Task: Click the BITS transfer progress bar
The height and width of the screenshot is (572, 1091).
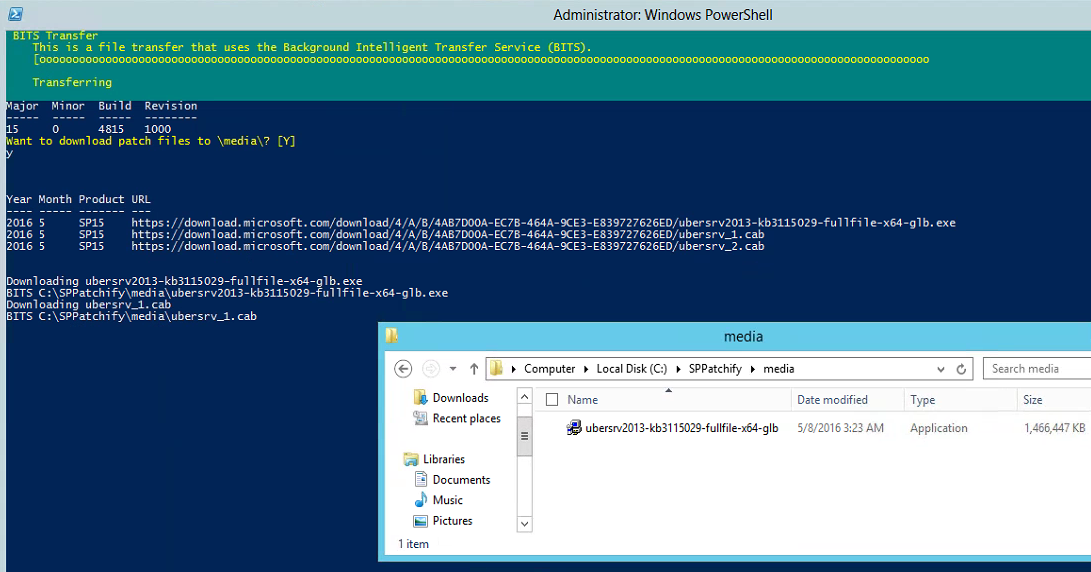Action: pos(481,60)
